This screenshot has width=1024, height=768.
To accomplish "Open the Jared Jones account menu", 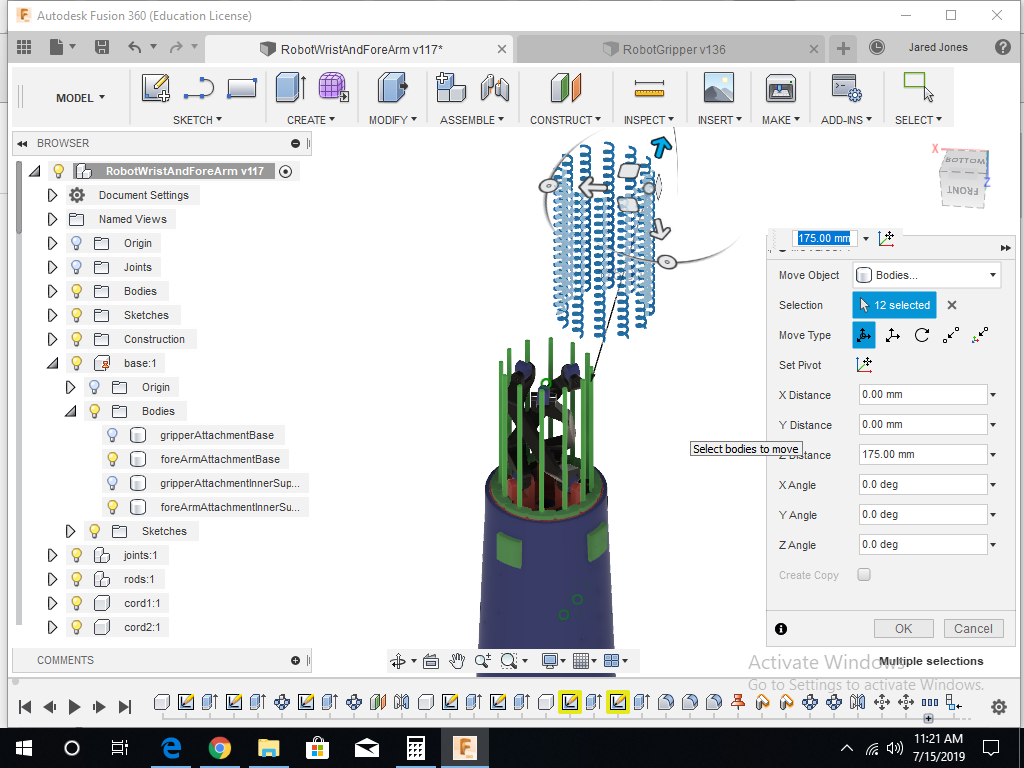I will pos(938,47).
